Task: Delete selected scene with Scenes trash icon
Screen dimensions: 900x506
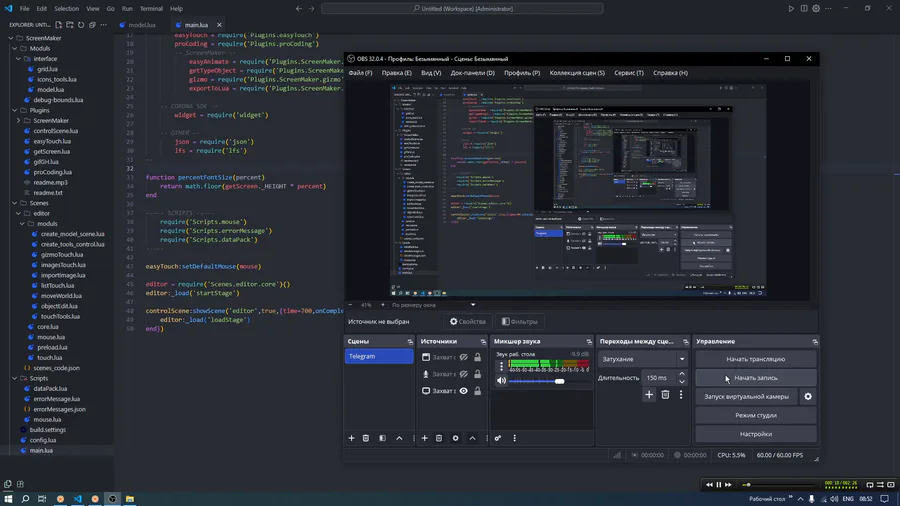Action: 366,438
